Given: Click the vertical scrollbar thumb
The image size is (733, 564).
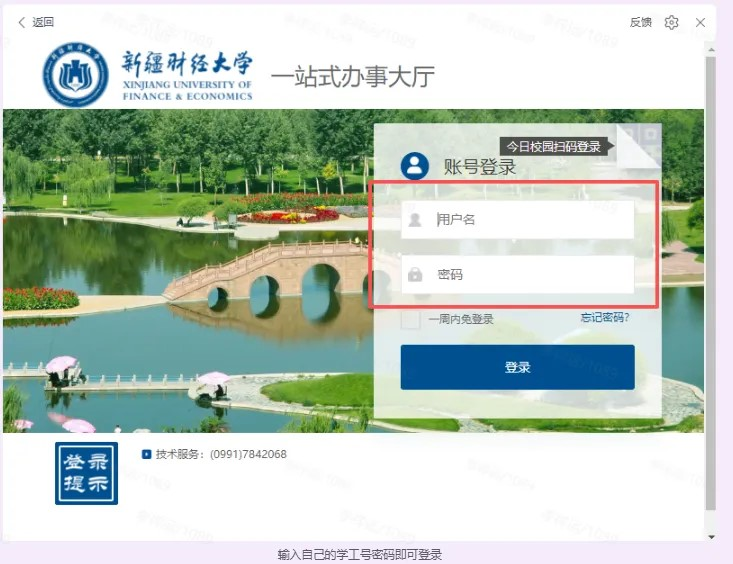Looking at the screenshot, I should pos(711,280).
